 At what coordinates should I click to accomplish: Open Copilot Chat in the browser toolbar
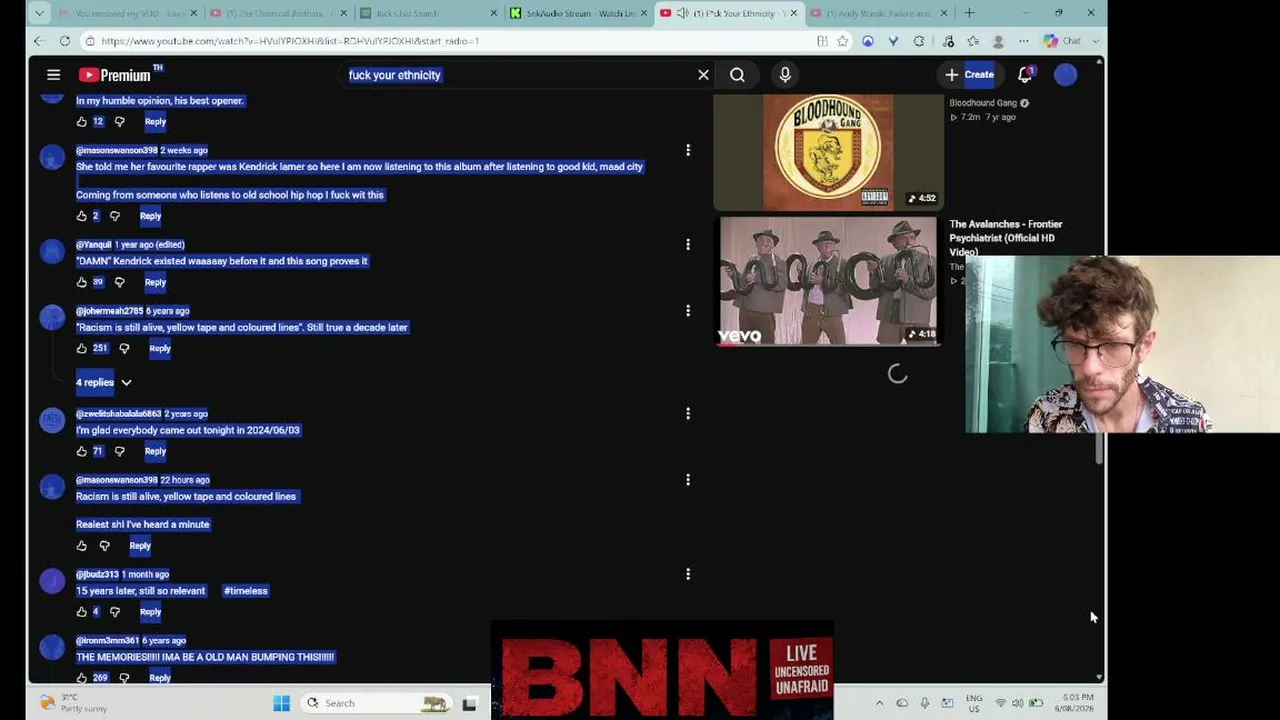(x=1062, y=41)
